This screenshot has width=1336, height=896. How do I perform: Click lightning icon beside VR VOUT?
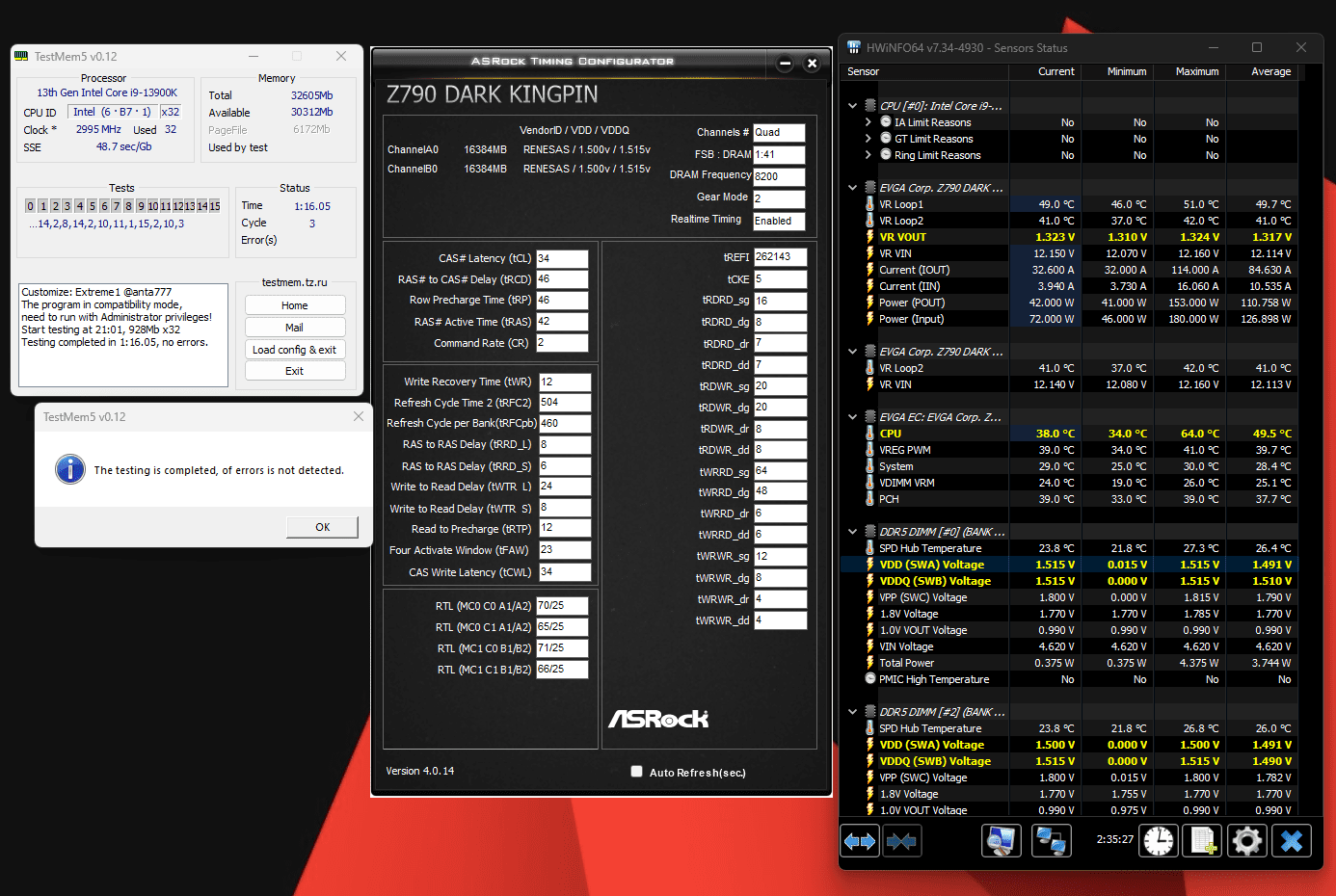pyautogui.click(x=870, y=237)
